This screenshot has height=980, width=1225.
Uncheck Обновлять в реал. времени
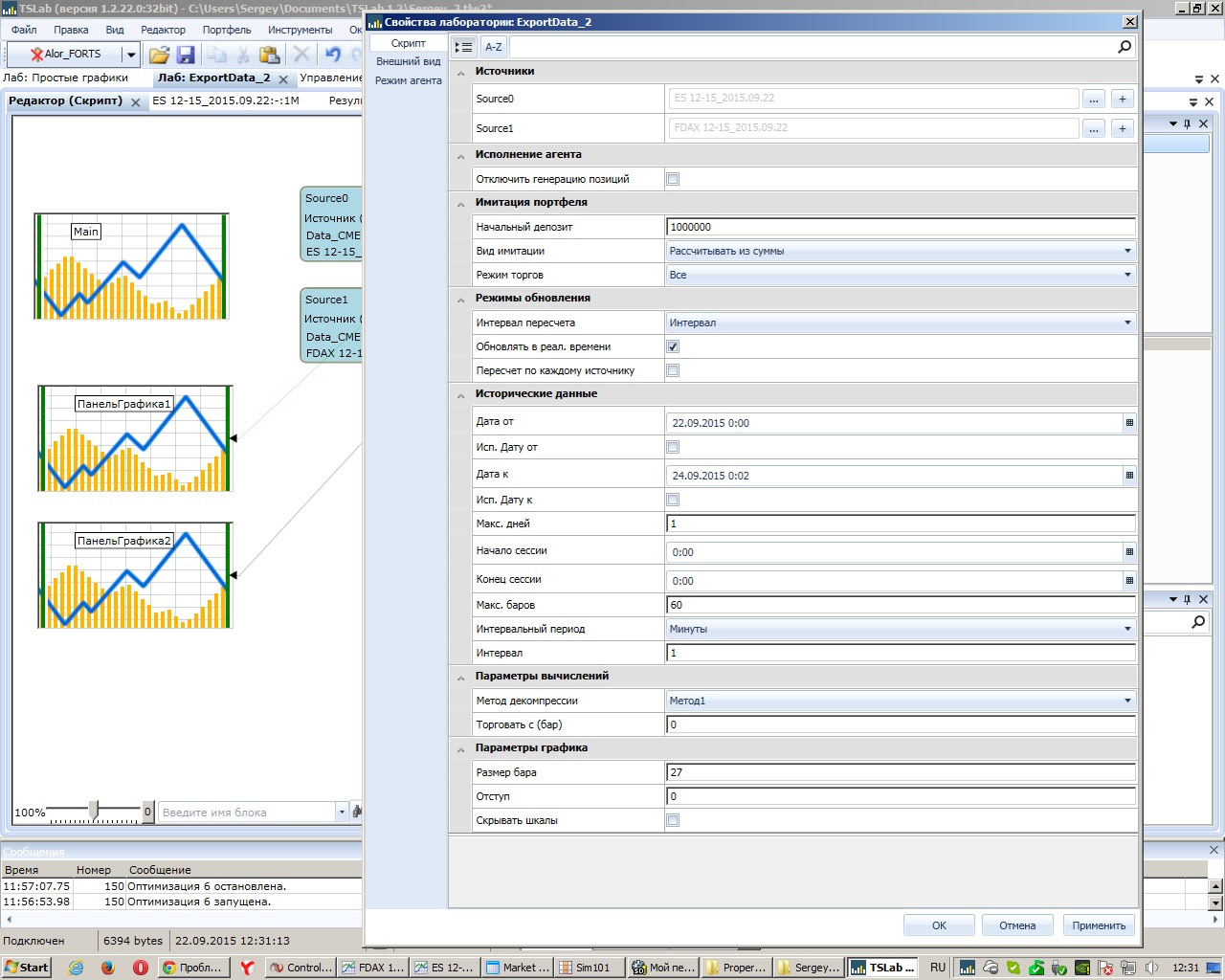pos(673,346)
